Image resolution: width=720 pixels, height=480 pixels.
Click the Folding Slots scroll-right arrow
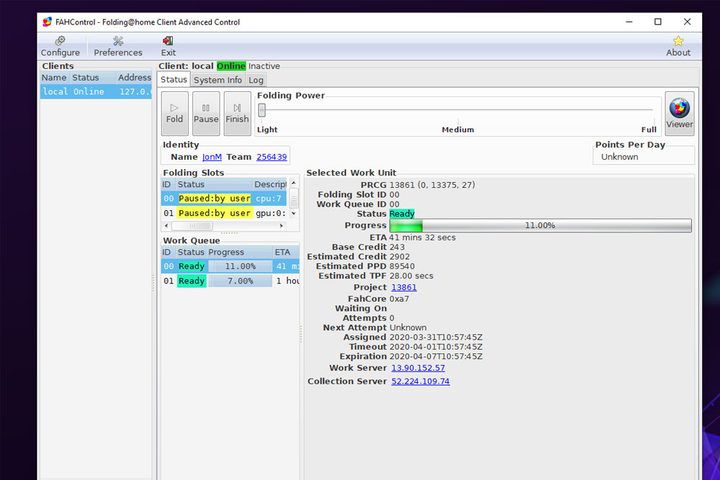pyautogui.click(x=281, y=226)
